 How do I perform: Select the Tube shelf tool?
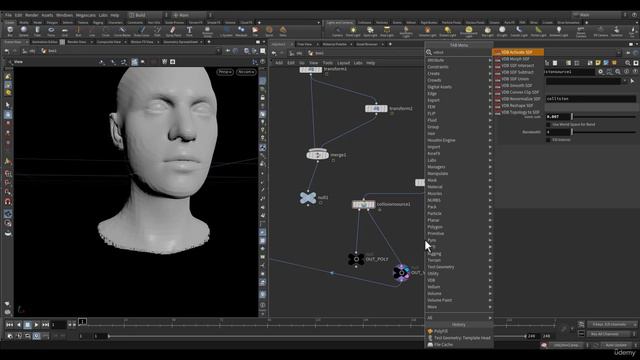(37, 31)
